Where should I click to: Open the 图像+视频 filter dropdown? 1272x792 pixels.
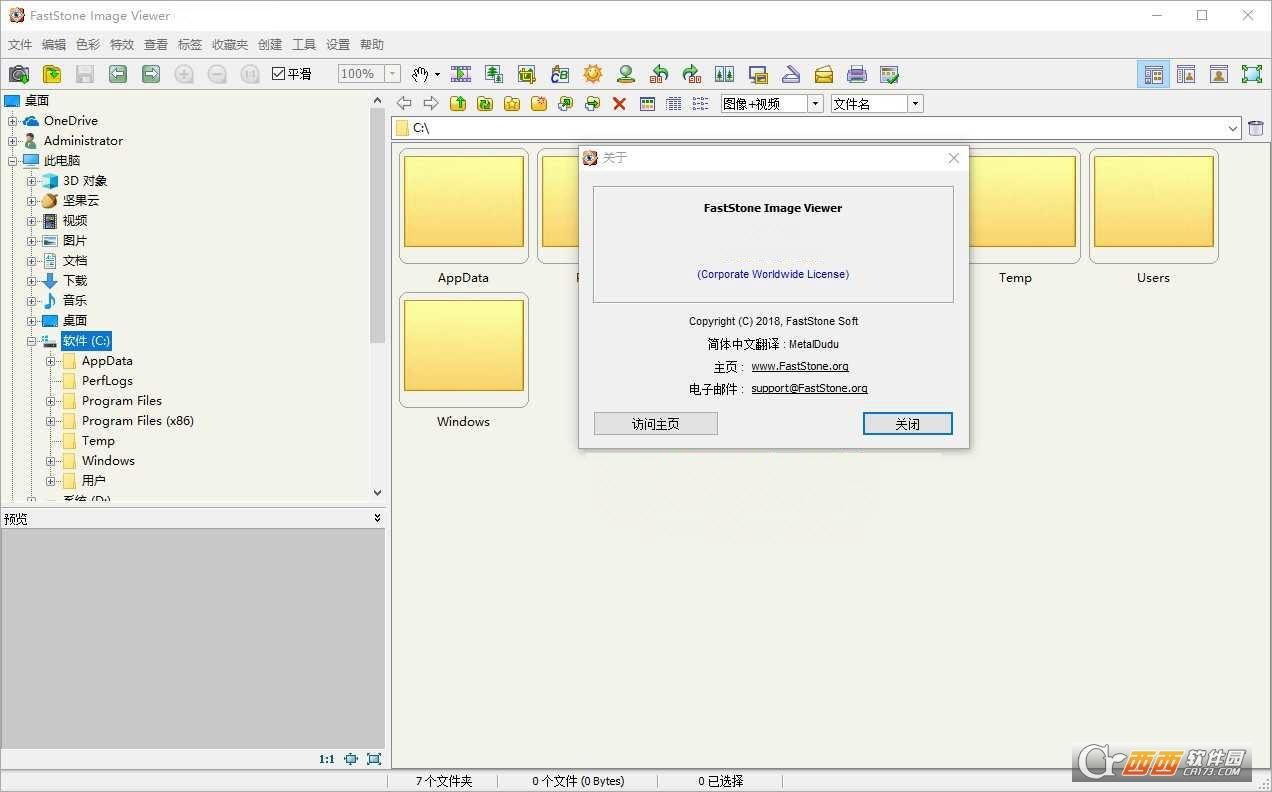[815, 104]
